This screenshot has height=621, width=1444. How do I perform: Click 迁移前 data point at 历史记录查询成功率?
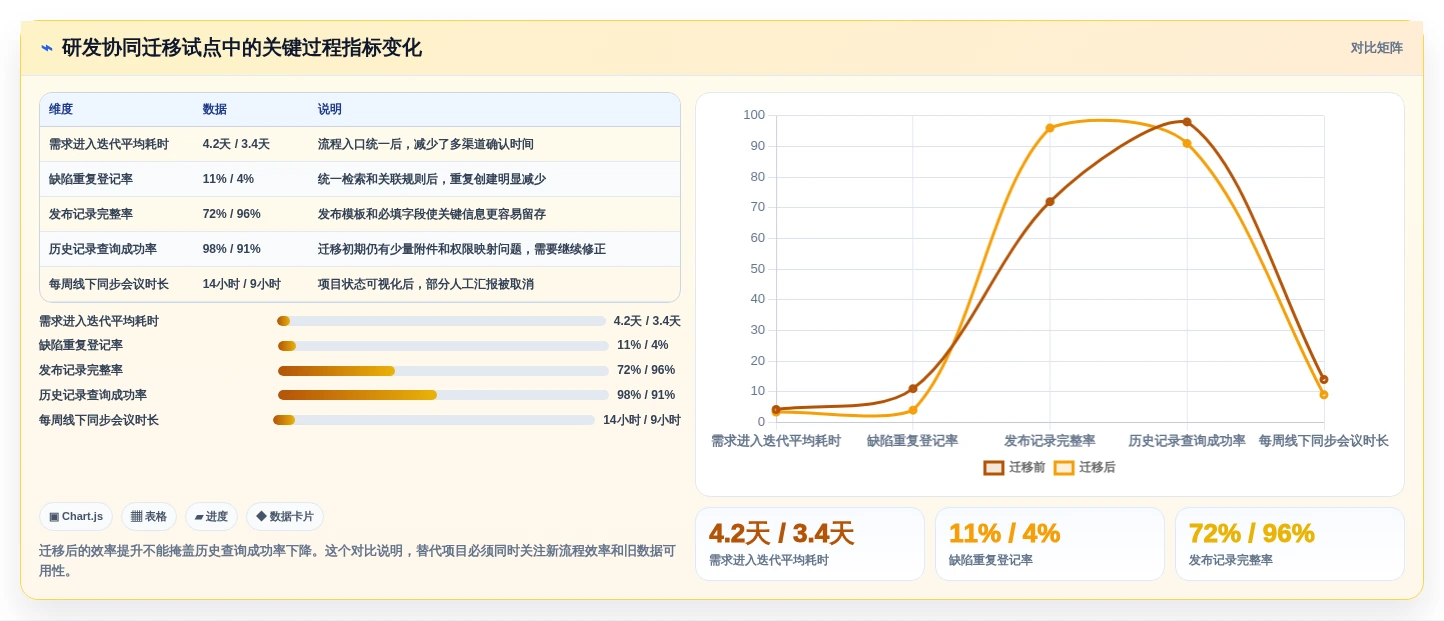tap(1187, 122)
